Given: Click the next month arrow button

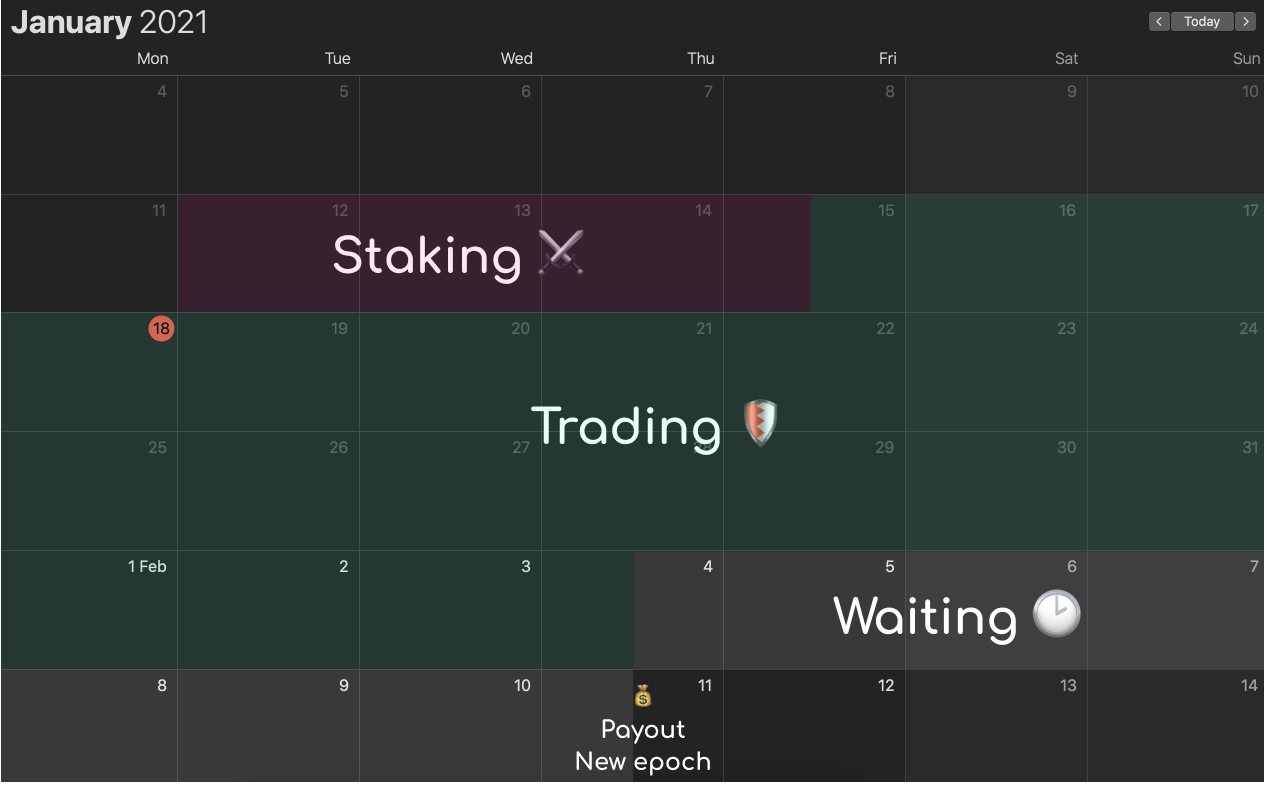Looking at the screenshot, I should pos(1245,21).
